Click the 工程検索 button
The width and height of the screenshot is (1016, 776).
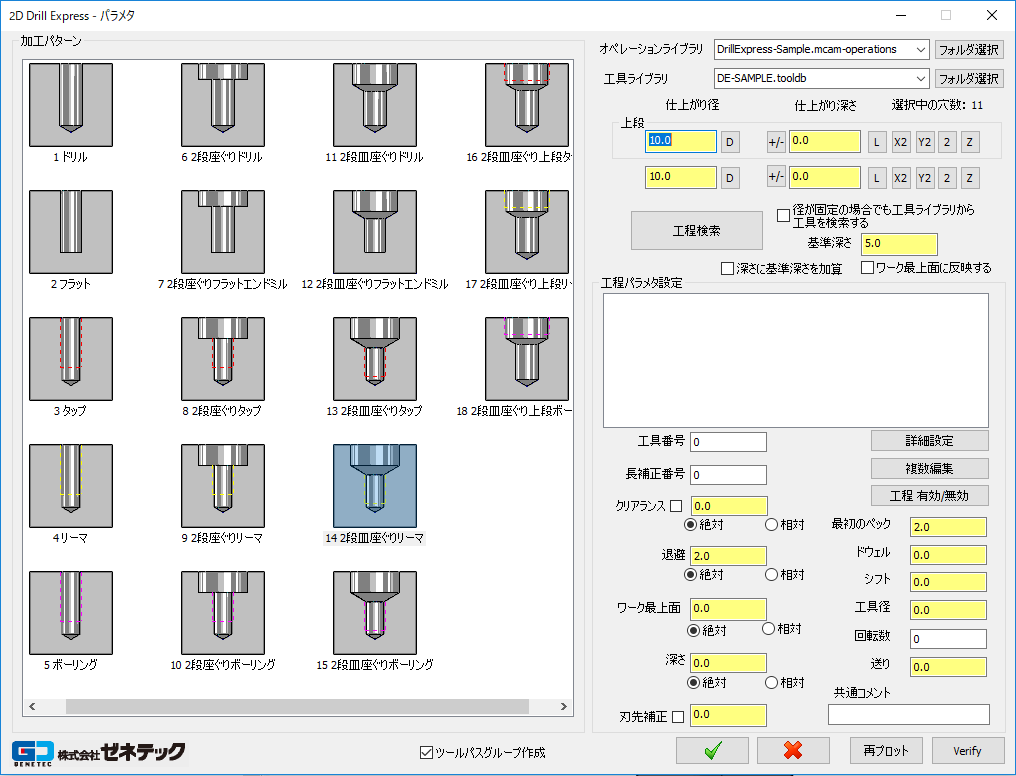point(697,231)
